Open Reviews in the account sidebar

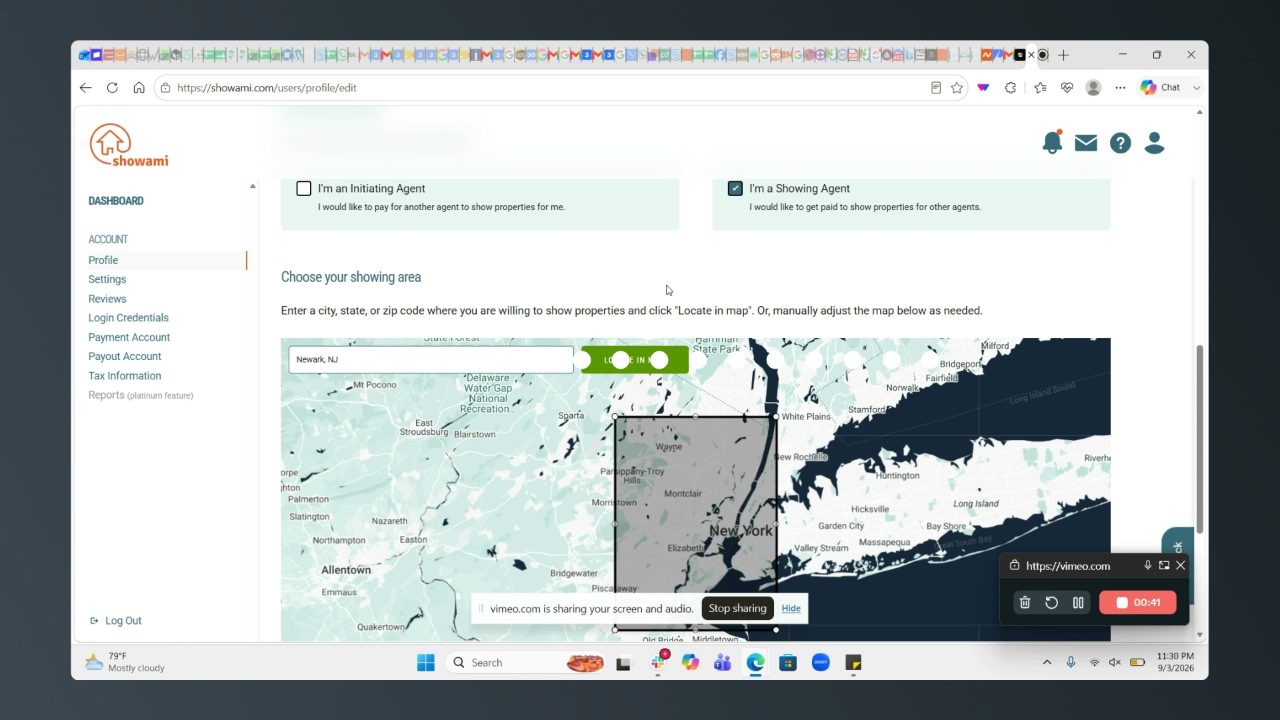pos(107,299)
